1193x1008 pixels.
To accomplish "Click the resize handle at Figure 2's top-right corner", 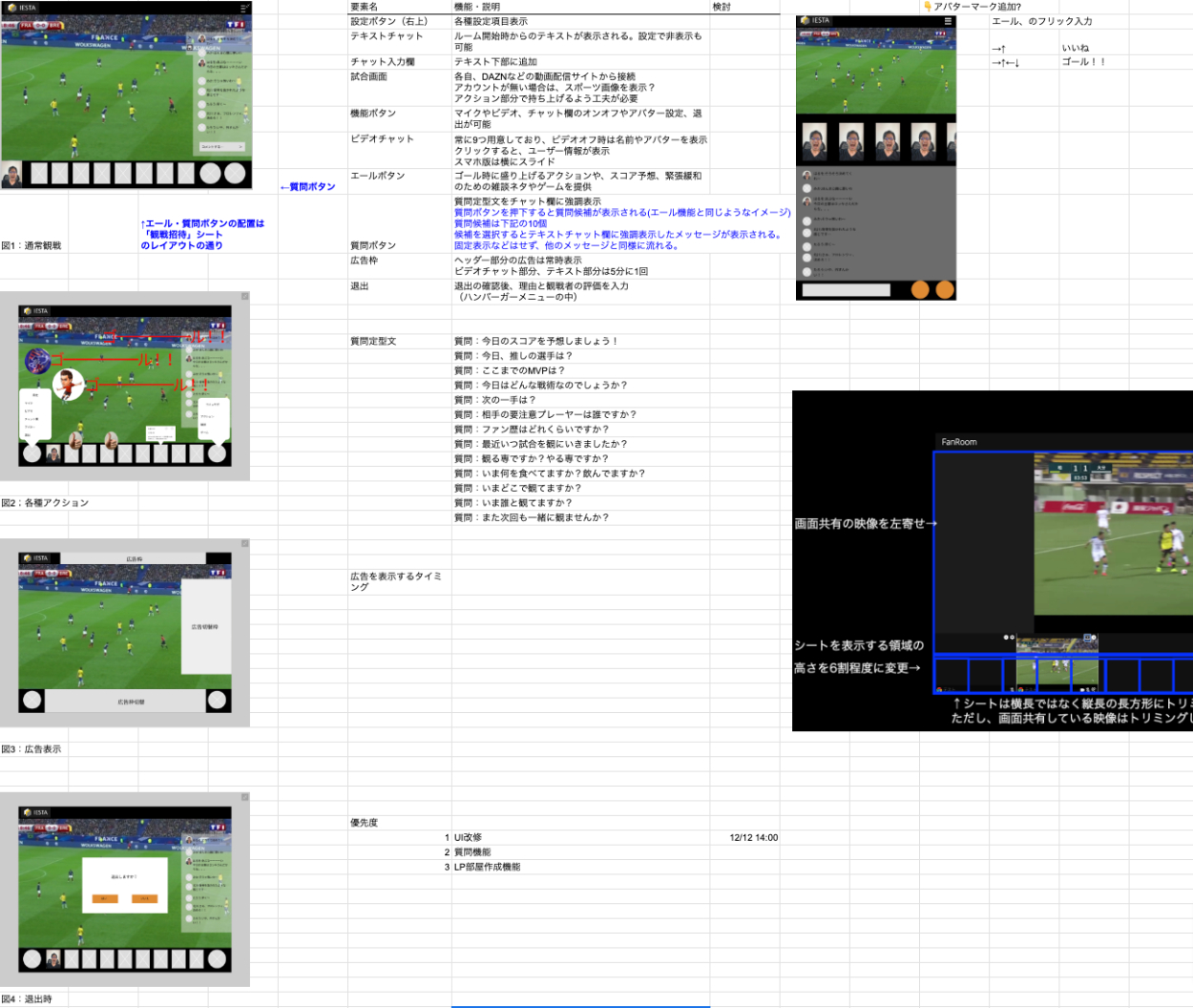I will pyautogui.click(x=244, y=297).
